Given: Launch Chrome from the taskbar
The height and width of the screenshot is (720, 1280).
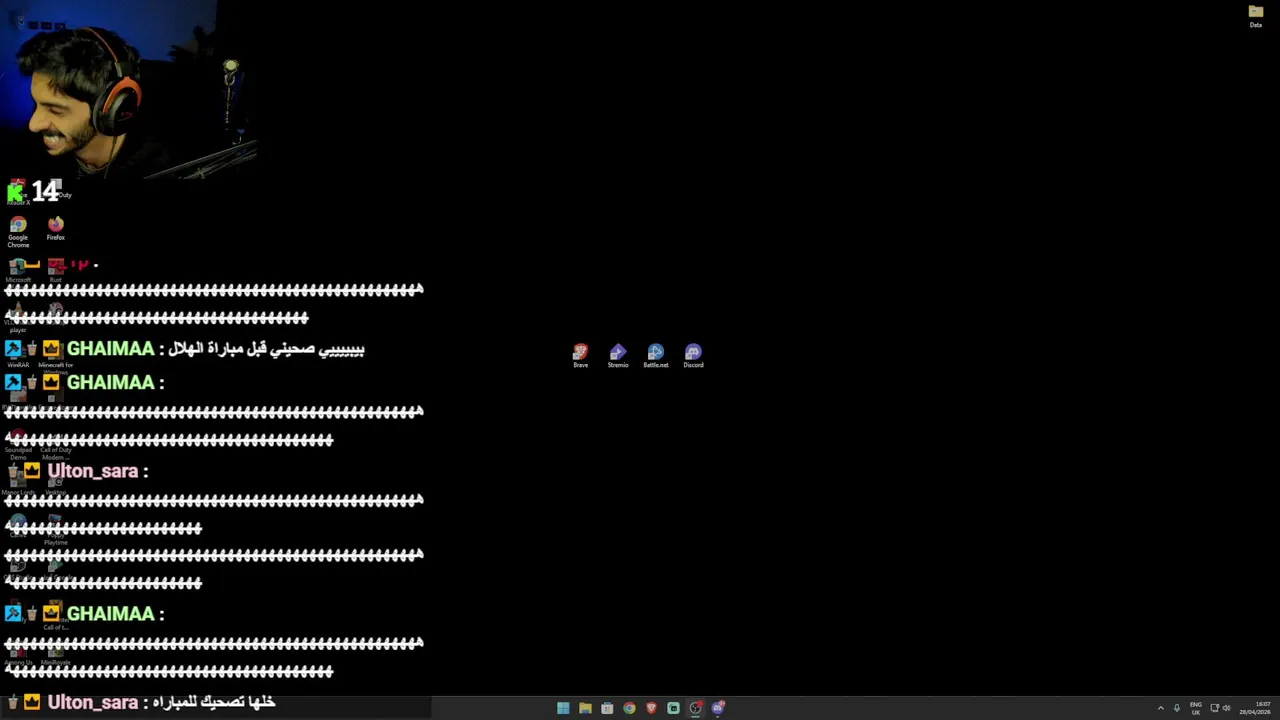Looking at the screenshot, I should pos(629,708).
